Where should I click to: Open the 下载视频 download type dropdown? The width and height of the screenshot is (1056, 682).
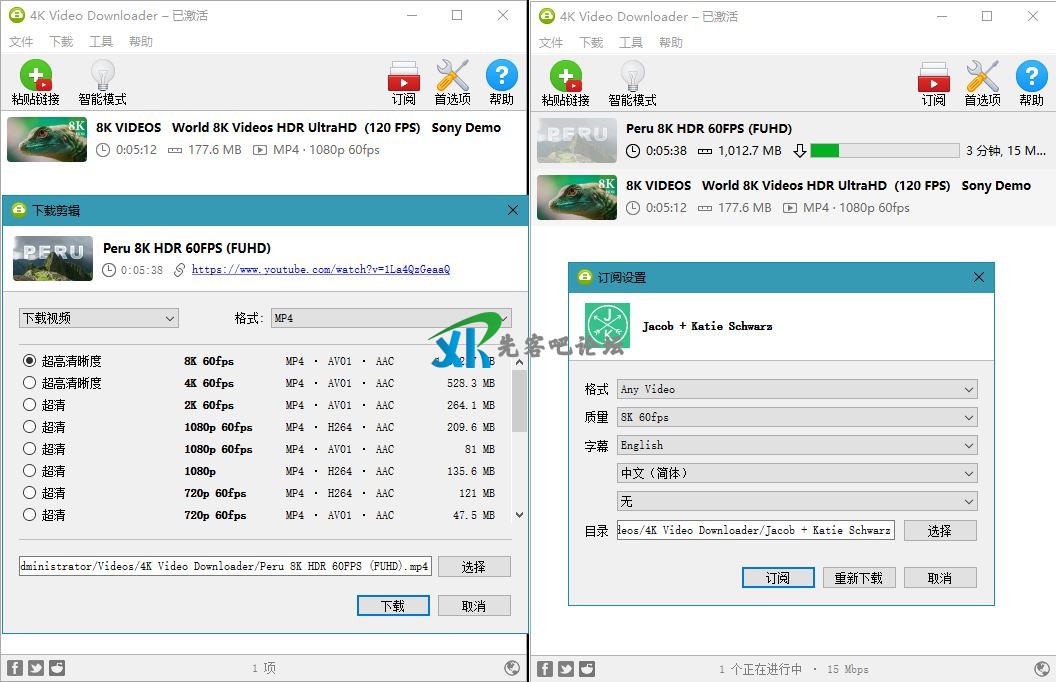coord(98,318)
